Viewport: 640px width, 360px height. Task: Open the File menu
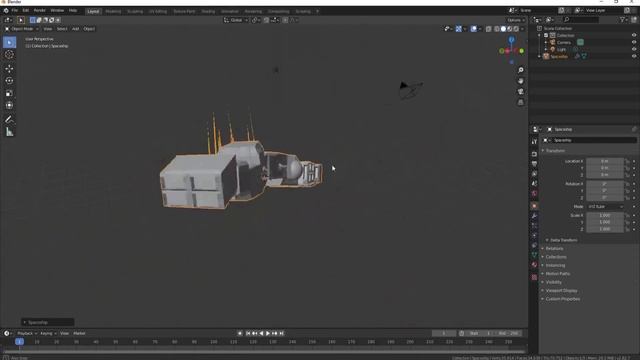click(x=15, y=11)
